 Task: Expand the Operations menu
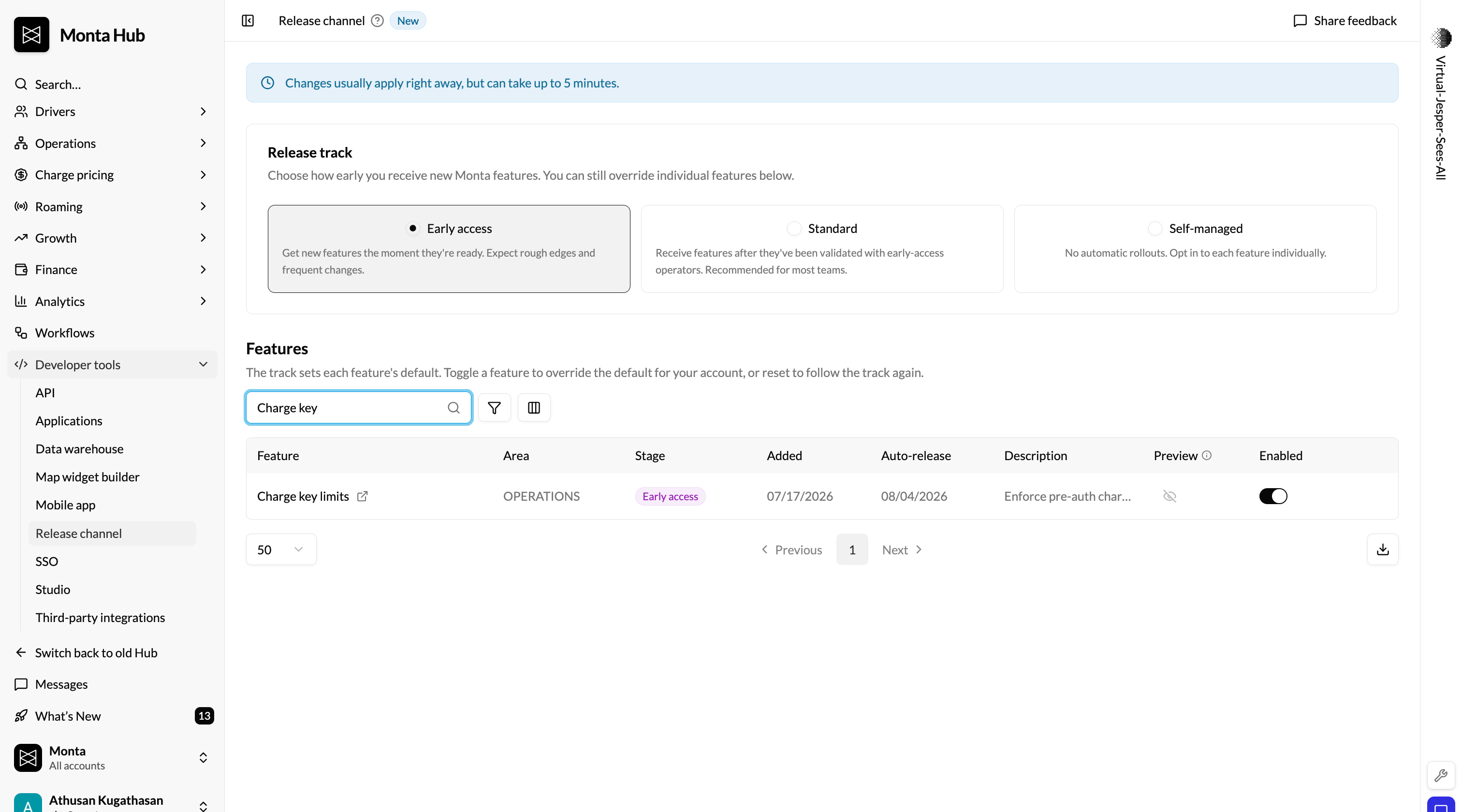click(112, 143)
